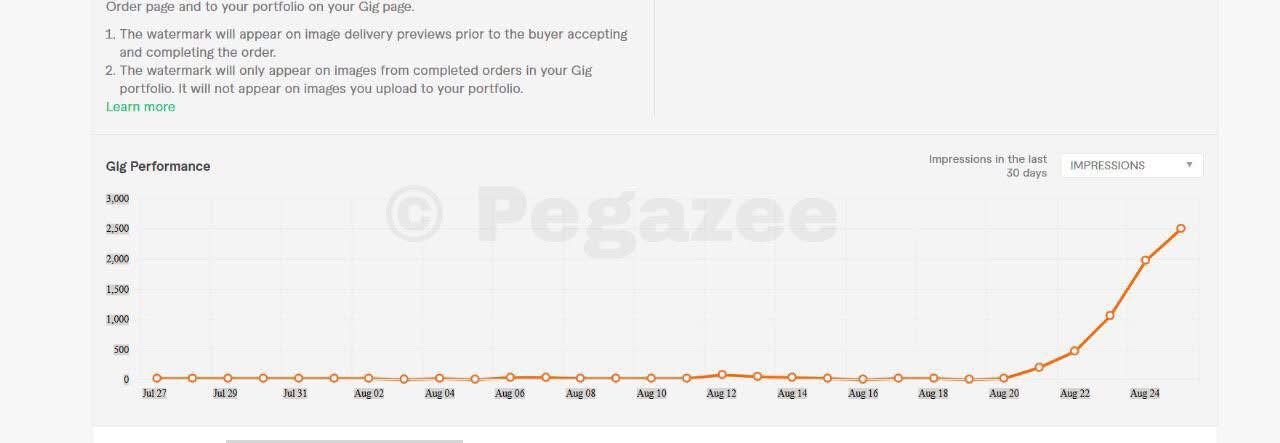Select the Aug 18 data point

tap(933, 378)
